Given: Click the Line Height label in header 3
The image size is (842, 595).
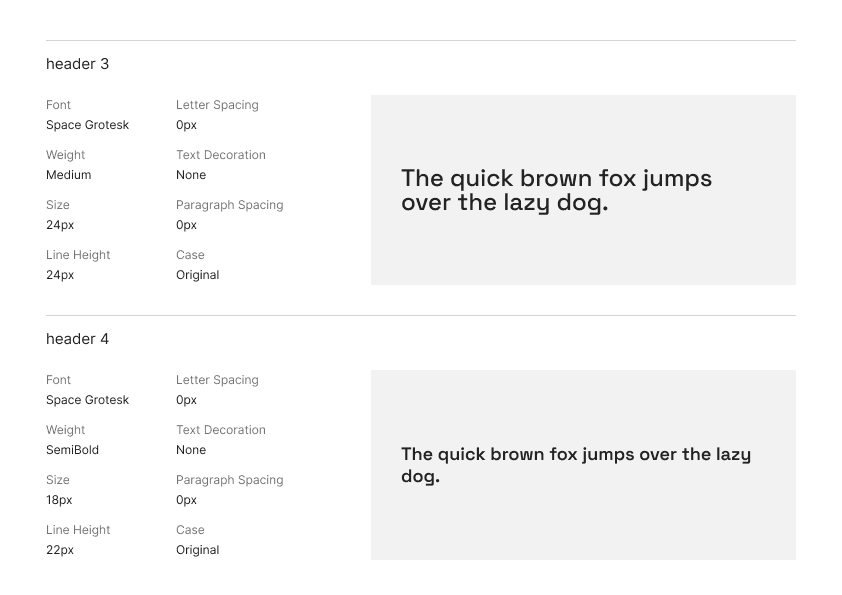Looking at the screenshot, I should coord(78,255).
